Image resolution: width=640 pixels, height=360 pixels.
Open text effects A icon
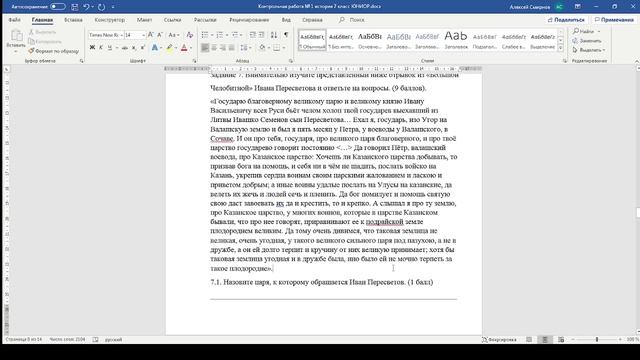coord(155,48)
